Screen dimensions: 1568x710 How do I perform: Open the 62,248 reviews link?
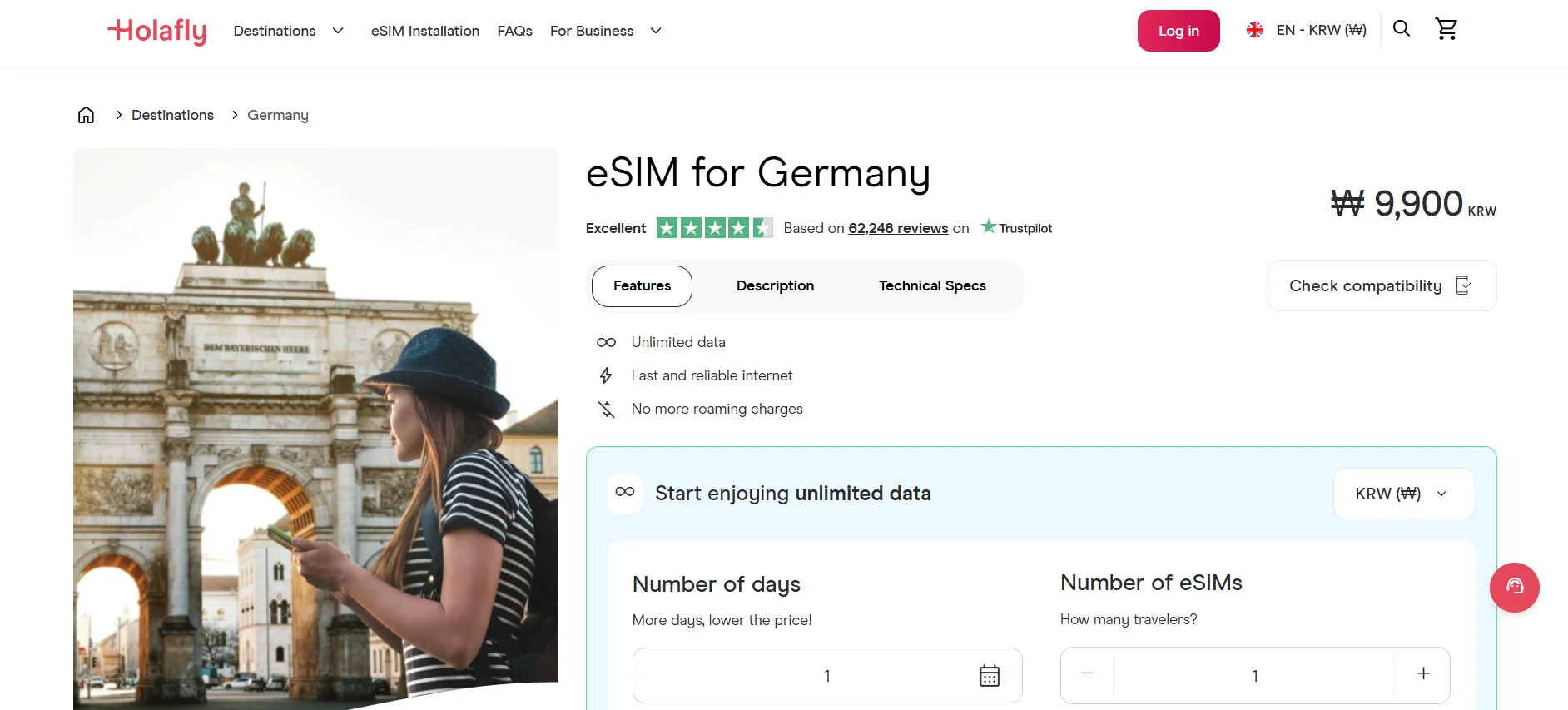(x=897, y=228)
